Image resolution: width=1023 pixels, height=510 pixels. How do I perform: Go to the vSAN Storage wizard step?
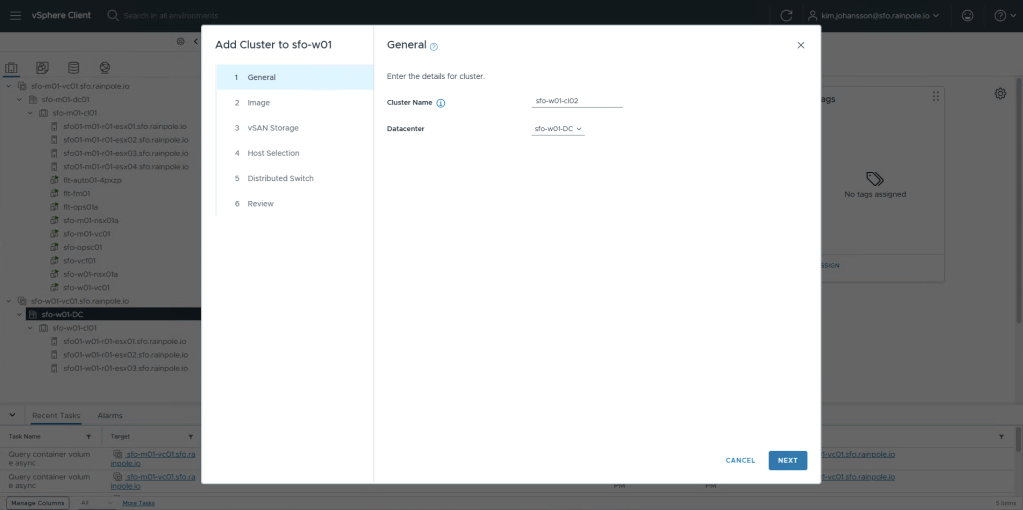[x=272, y=128]
